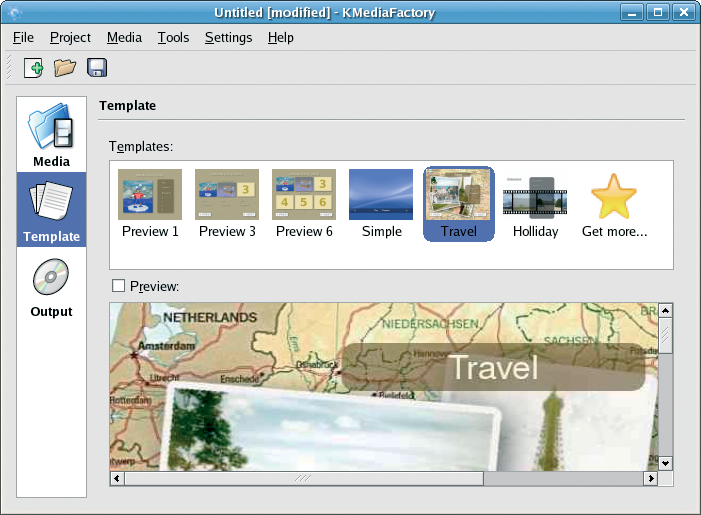
Task: Select the Holliday filmstrip template
Action: [x=535, y=204]
